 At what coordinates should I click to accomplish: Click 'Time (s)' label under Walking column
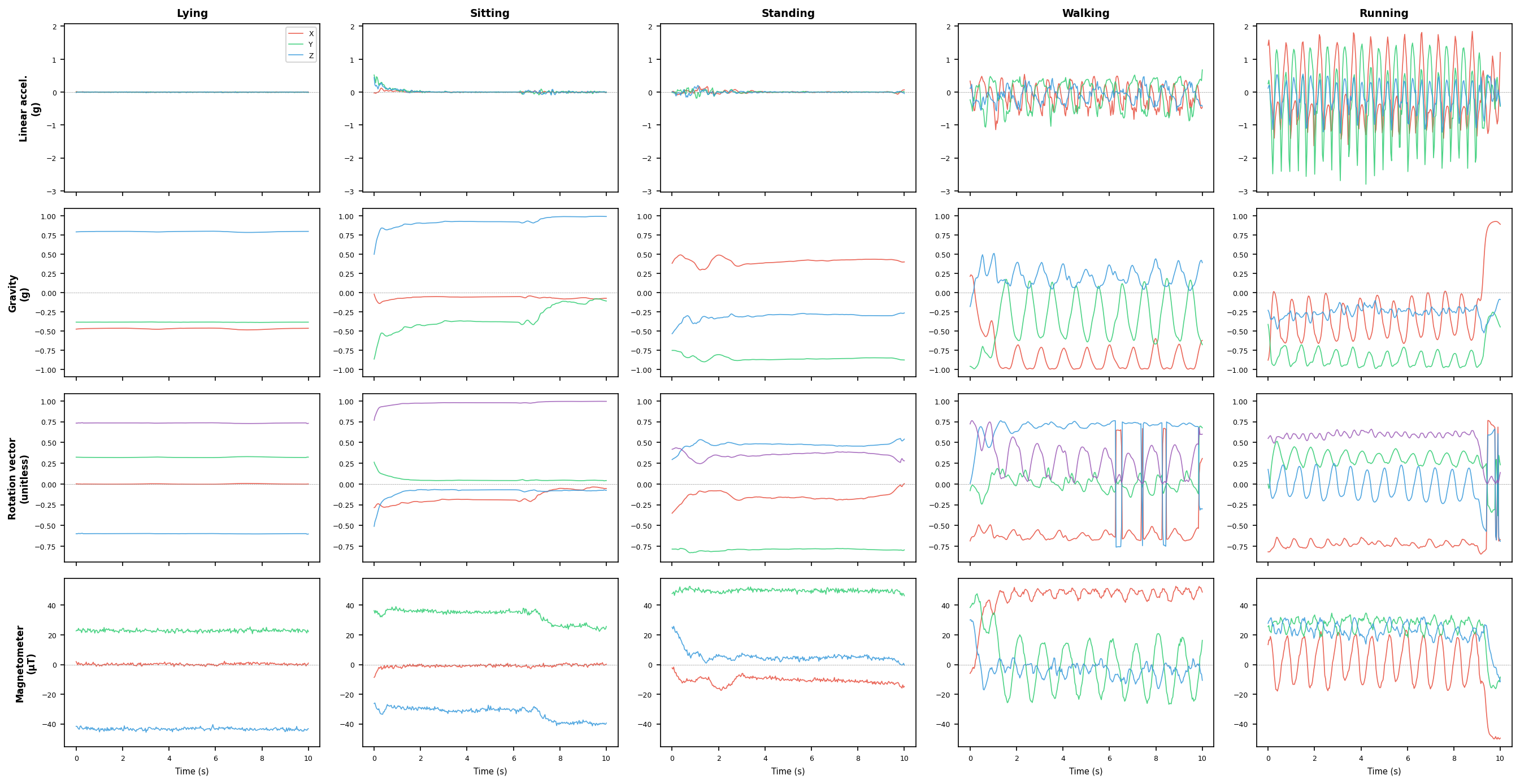click(x=1085, y=771)
